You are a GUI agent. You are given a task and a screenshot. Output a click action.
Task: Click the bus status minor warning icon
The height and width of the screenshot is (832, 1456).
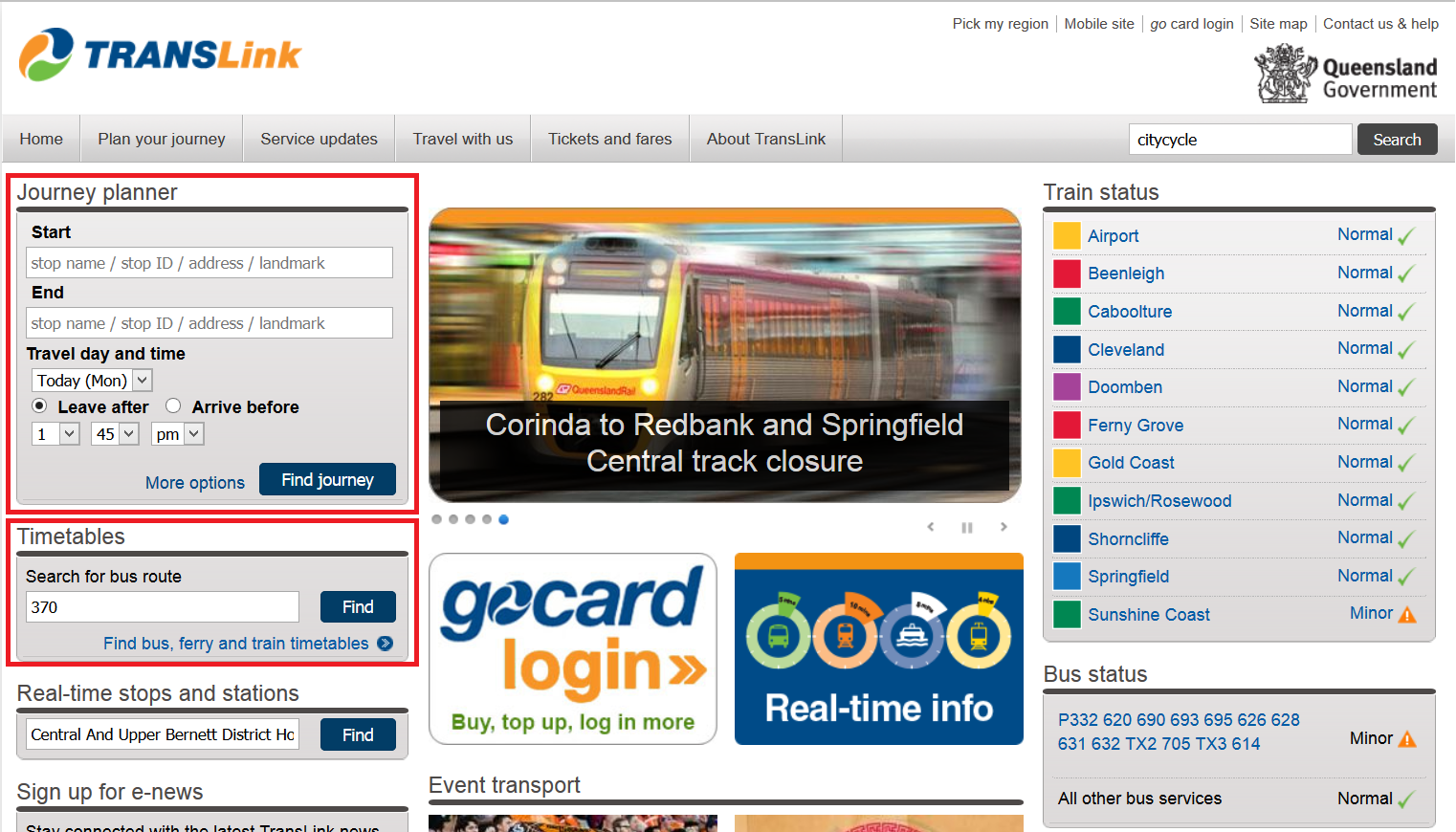1407,738
